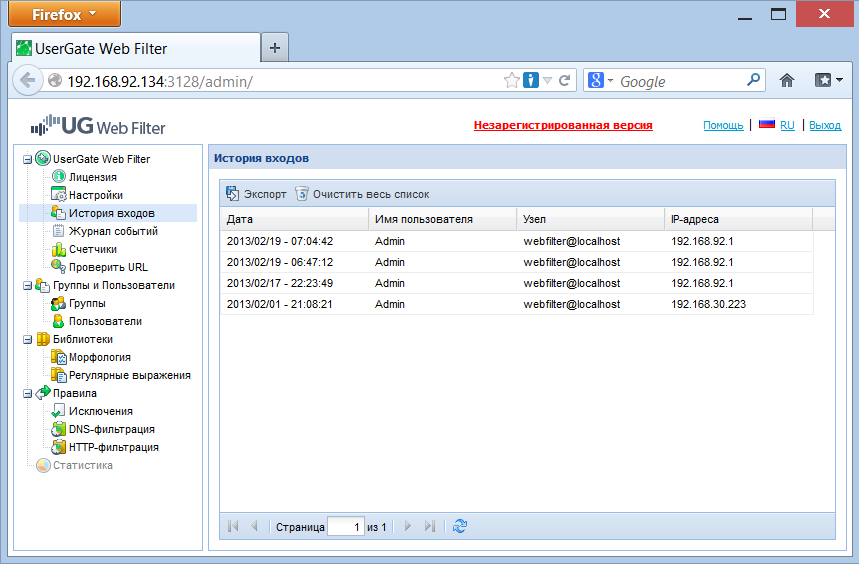The height and width of the screenshot is (564, 859).
Task: Click the Регулярные выражения icon
Action: tap(59, 375)
